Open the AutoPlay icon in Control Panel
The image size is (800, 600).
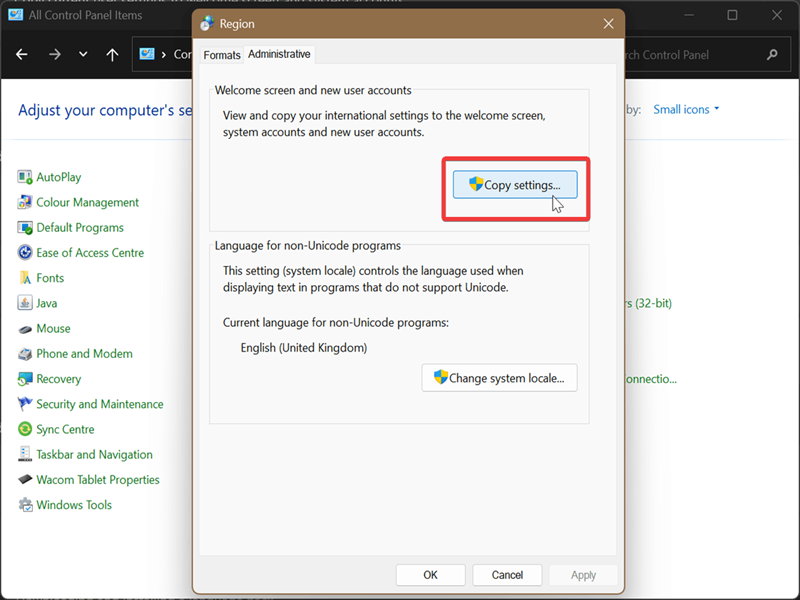pyautogui.click(x=24, y=177)
